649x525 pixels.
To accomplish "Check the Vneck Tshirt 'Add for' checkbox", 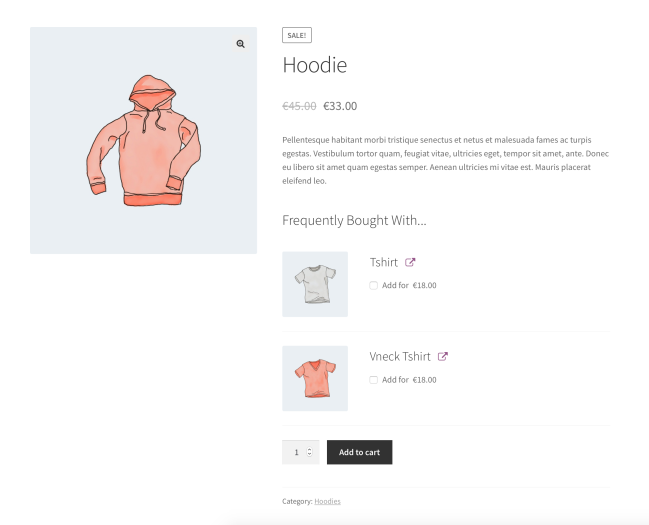I will (x=374, y=380).
